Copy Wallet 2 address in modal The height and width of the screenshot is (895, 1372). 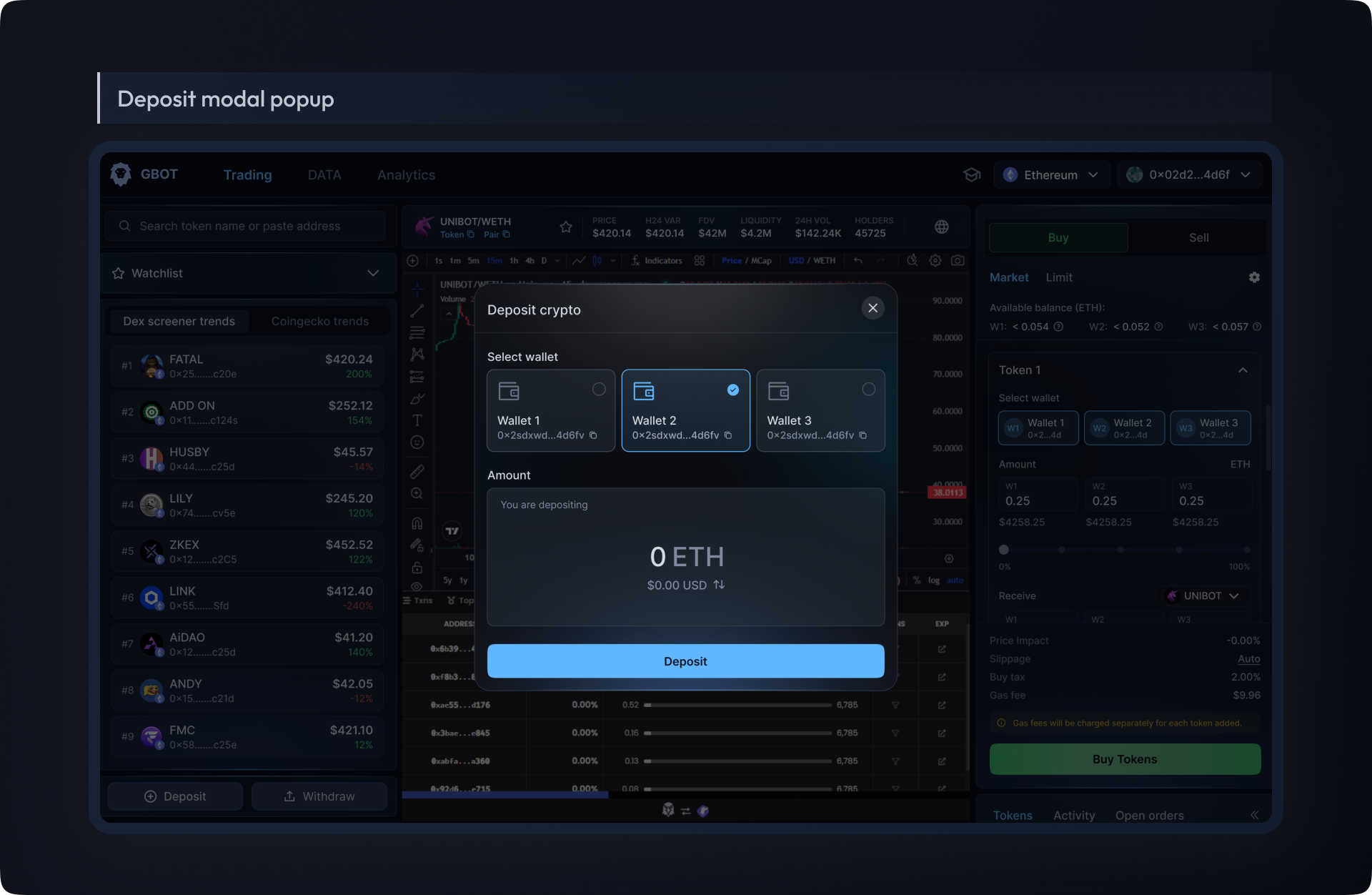[728, 435]
